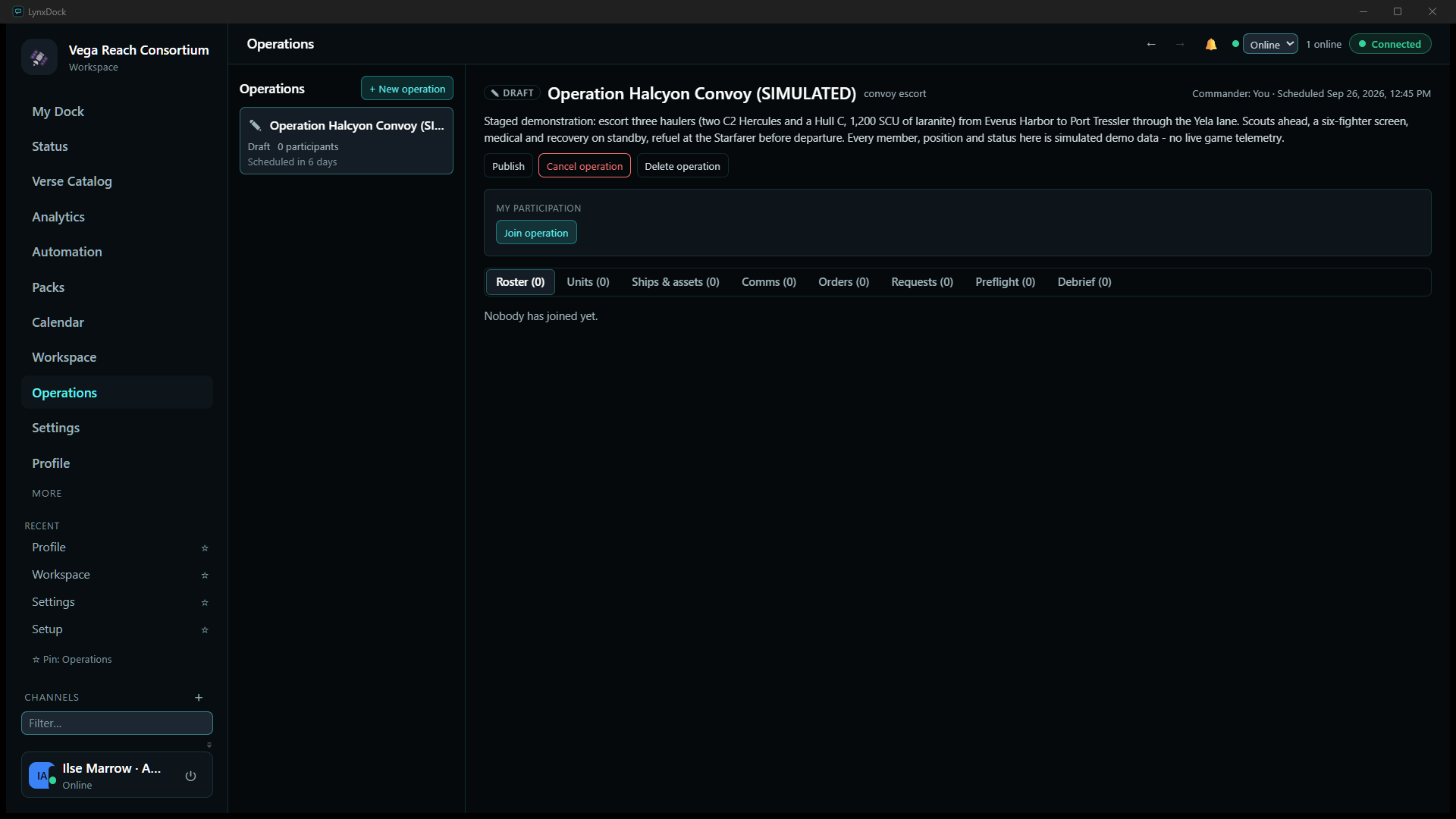The image size is (1456, 819).
Task: Select the Preflight (0) tab
Action: (x=1005, y=282)
